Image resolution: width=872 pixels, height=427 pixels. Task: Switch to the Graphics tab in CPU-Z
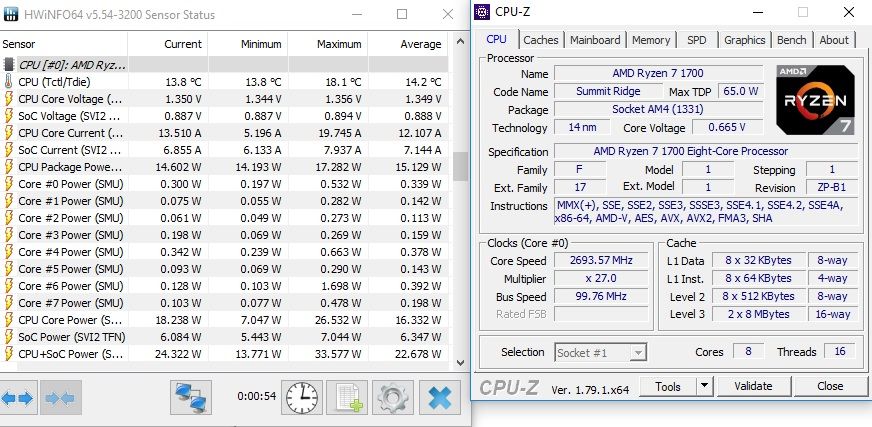point(745,40)
